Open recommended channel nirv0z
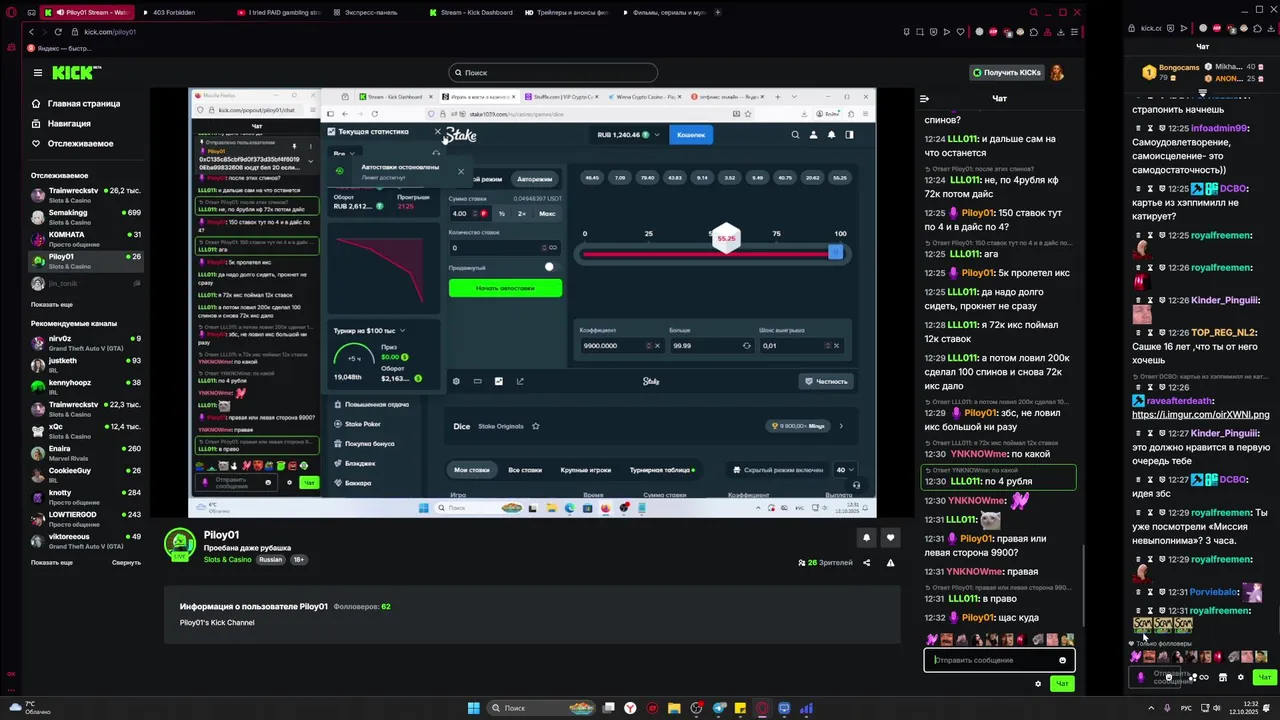 [x=86, y=342]
